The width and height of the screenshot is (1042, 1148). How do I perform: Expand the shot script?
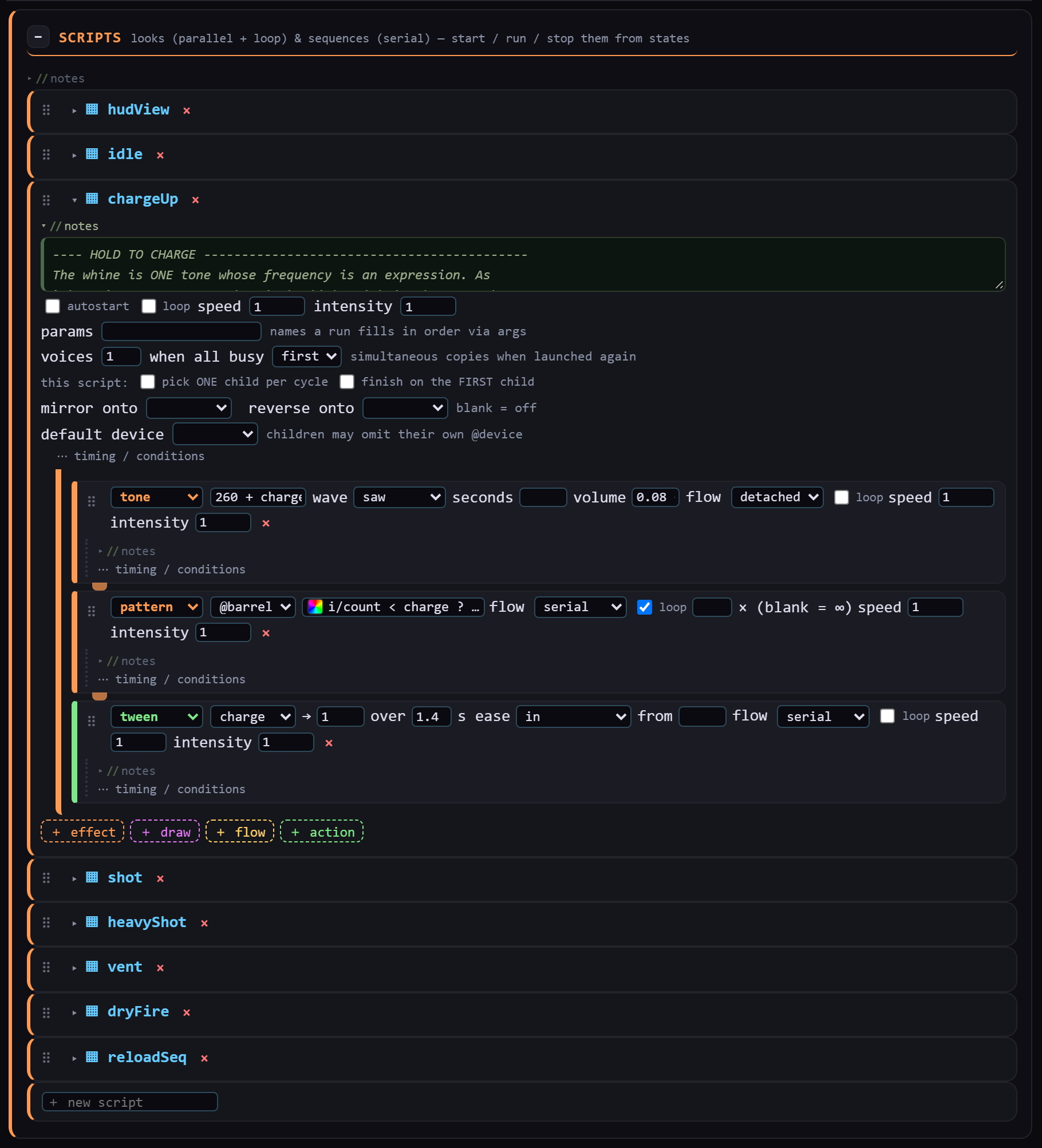(x=74, y=878)
